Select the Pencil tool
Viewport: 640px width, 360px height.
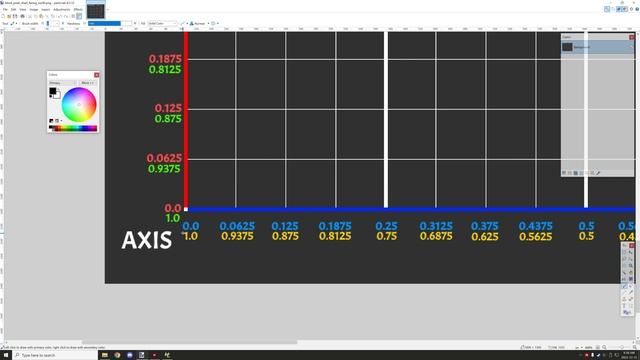(x=624, y=292)
